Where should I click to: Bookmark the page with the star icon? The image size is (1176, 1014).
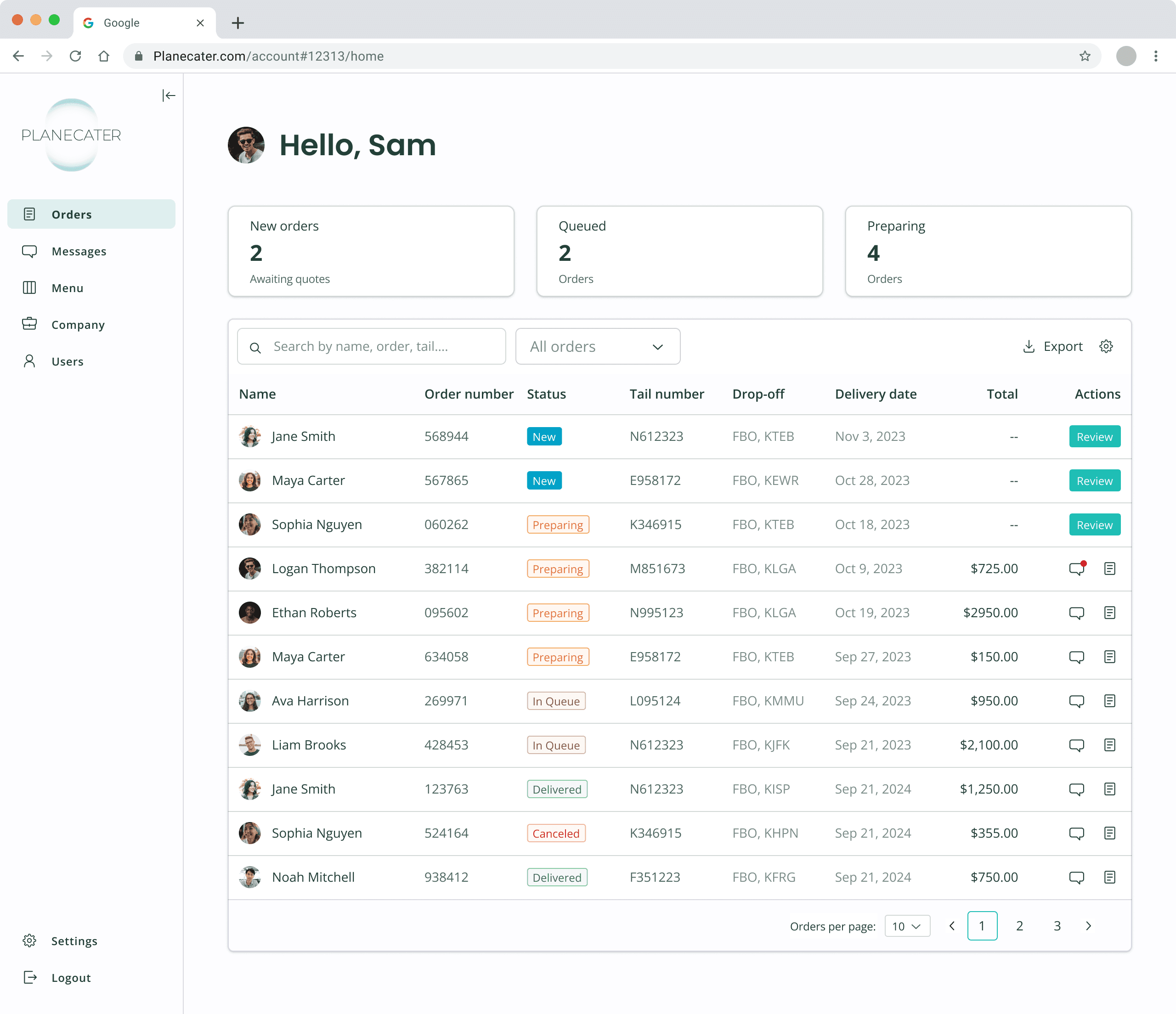(x=1085, y=56)
